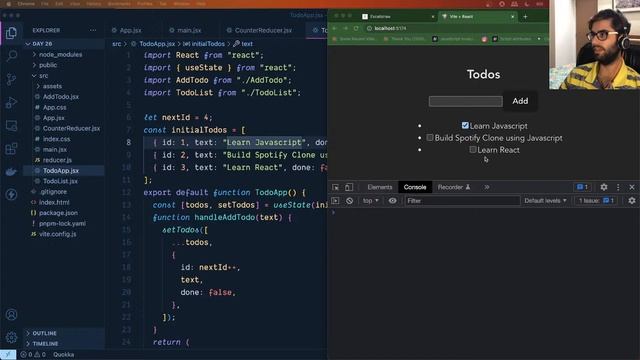Toggle DevTools device toolbar icon

point(349,187)
